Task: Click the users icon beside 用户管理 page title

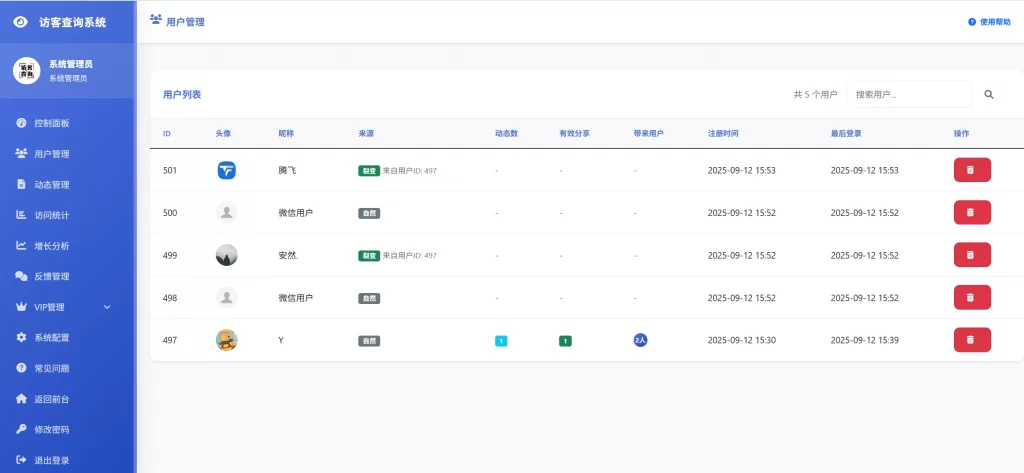Action: (155, 19)
